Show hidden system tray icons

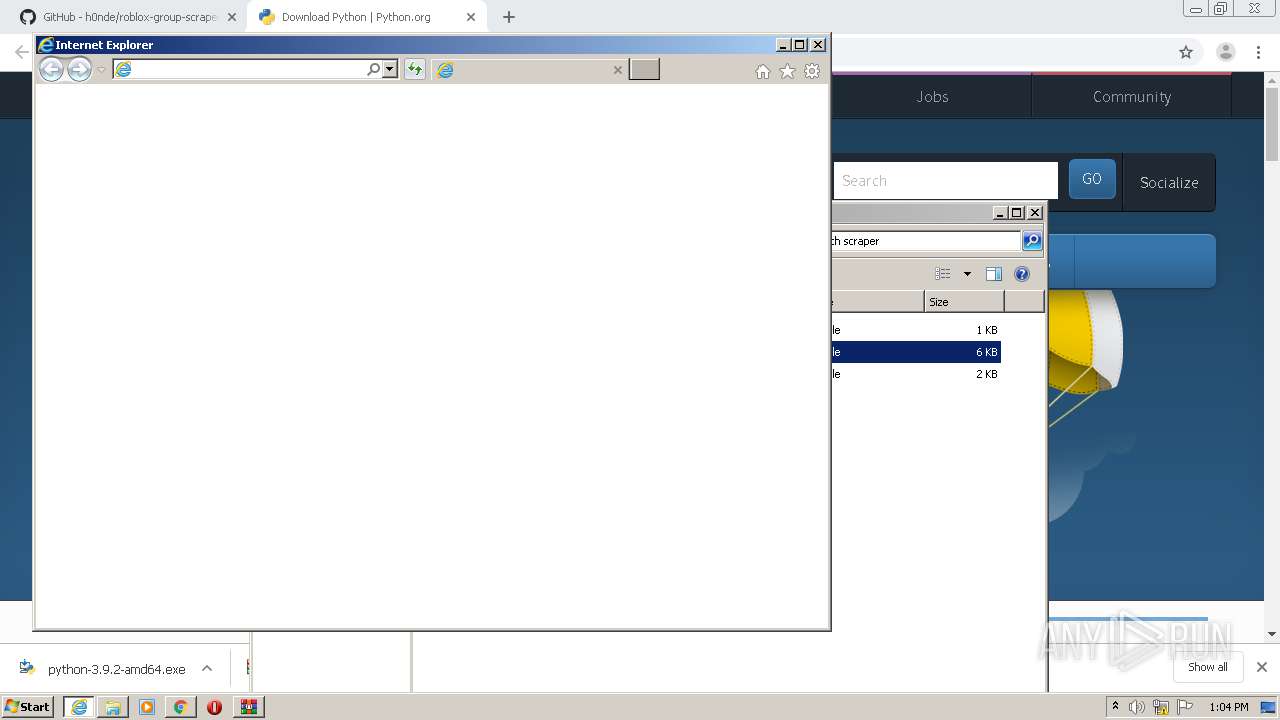(1115, 707)
